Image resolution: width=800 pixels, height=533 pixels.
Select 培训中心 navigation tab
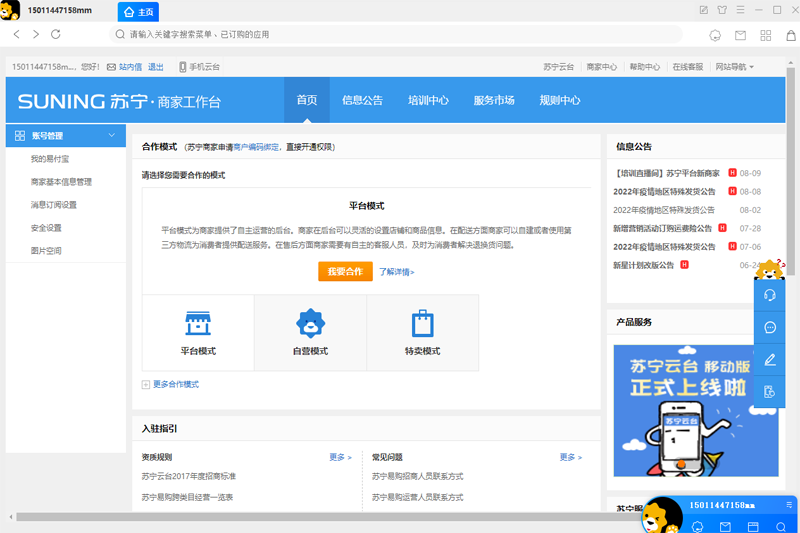click(x=428, y=100)
